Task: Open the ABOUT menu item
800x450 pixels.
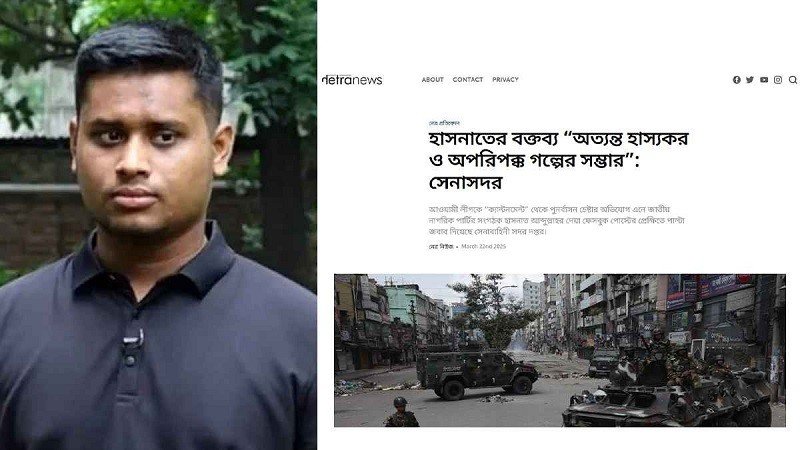Action: pos(432,80)
